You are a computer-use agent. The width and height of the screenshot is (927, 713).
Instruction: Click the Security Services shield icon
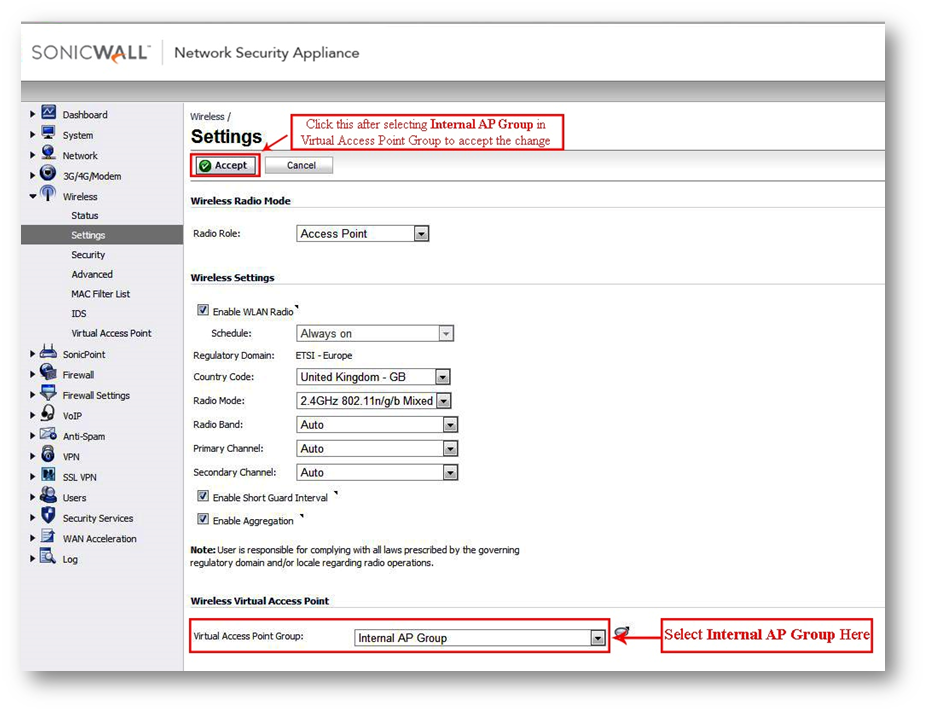point(48,516)
